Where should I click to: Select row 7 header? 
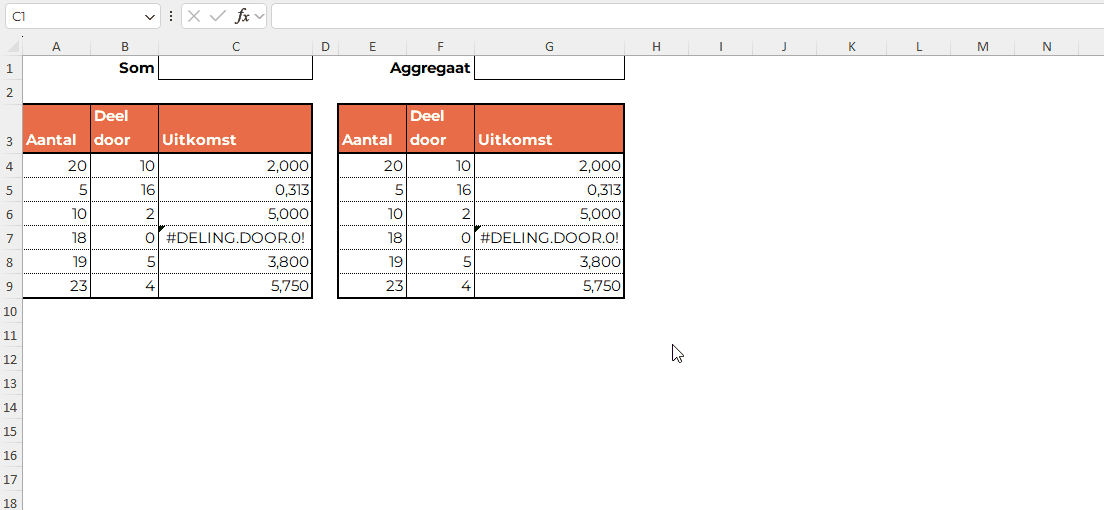[x=11, y=238]
